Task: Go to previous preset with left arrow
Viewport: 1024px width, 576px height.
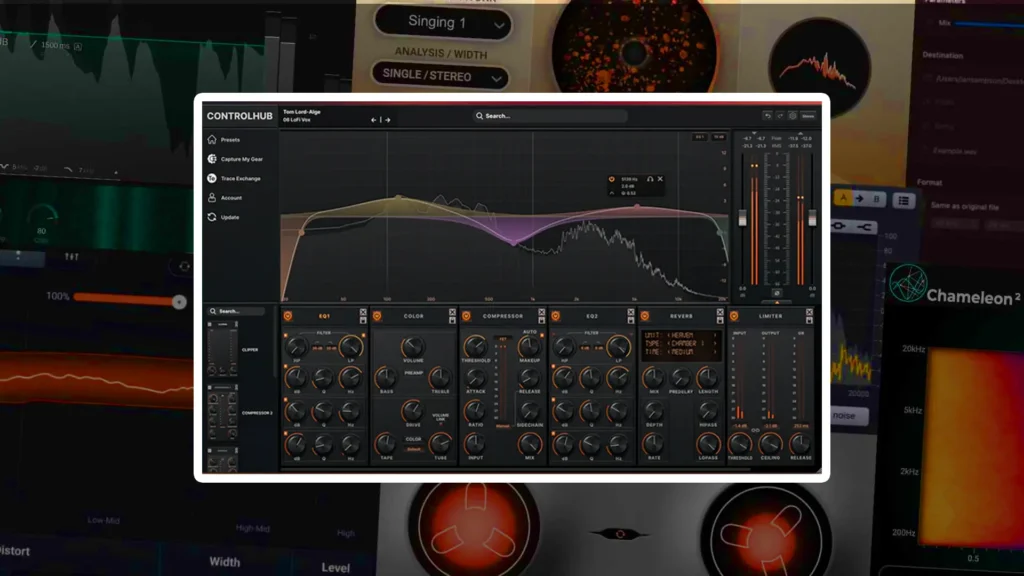Action: click(374, 120)
